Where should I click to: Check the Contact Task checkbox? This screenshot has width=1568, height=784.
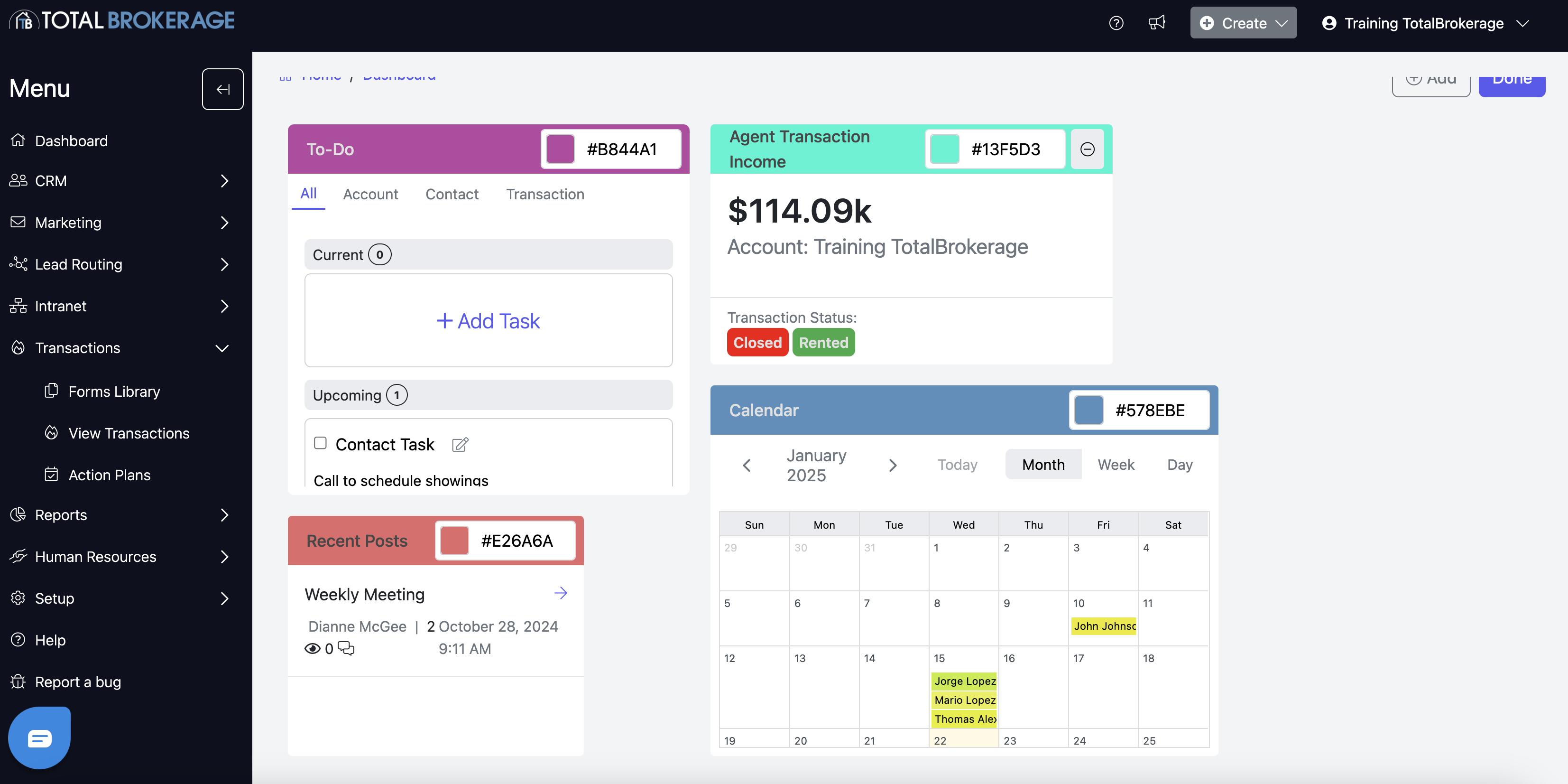point(320,443)
